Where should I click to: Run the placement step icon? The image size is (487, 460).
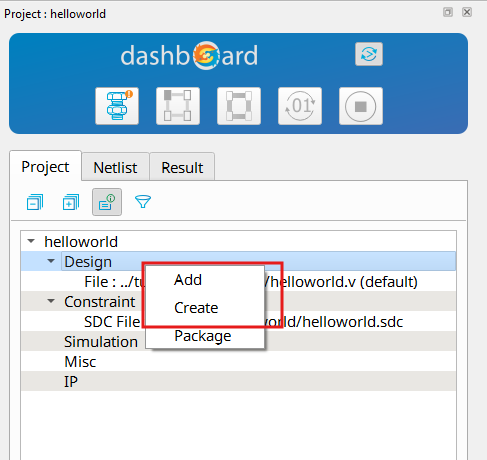[x=178, y=106]
